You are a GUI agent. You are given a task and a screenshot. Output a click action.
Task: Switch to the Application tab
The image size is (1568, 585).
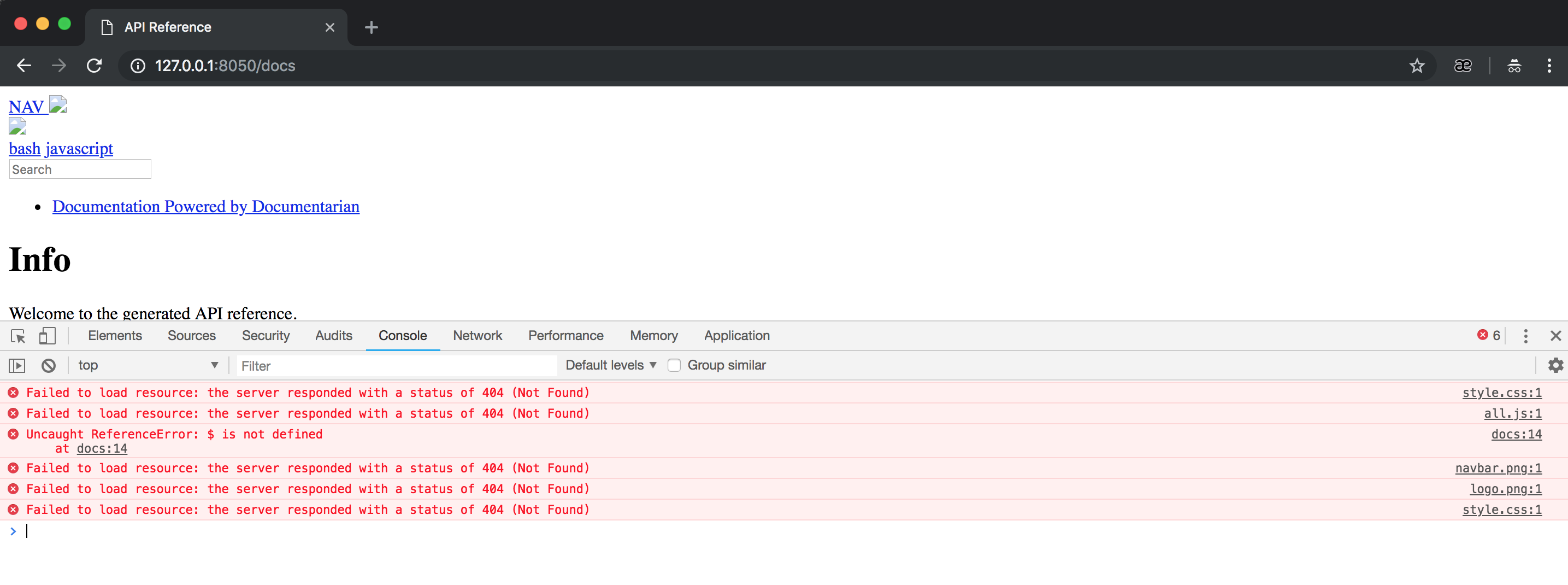coord(736,336)
